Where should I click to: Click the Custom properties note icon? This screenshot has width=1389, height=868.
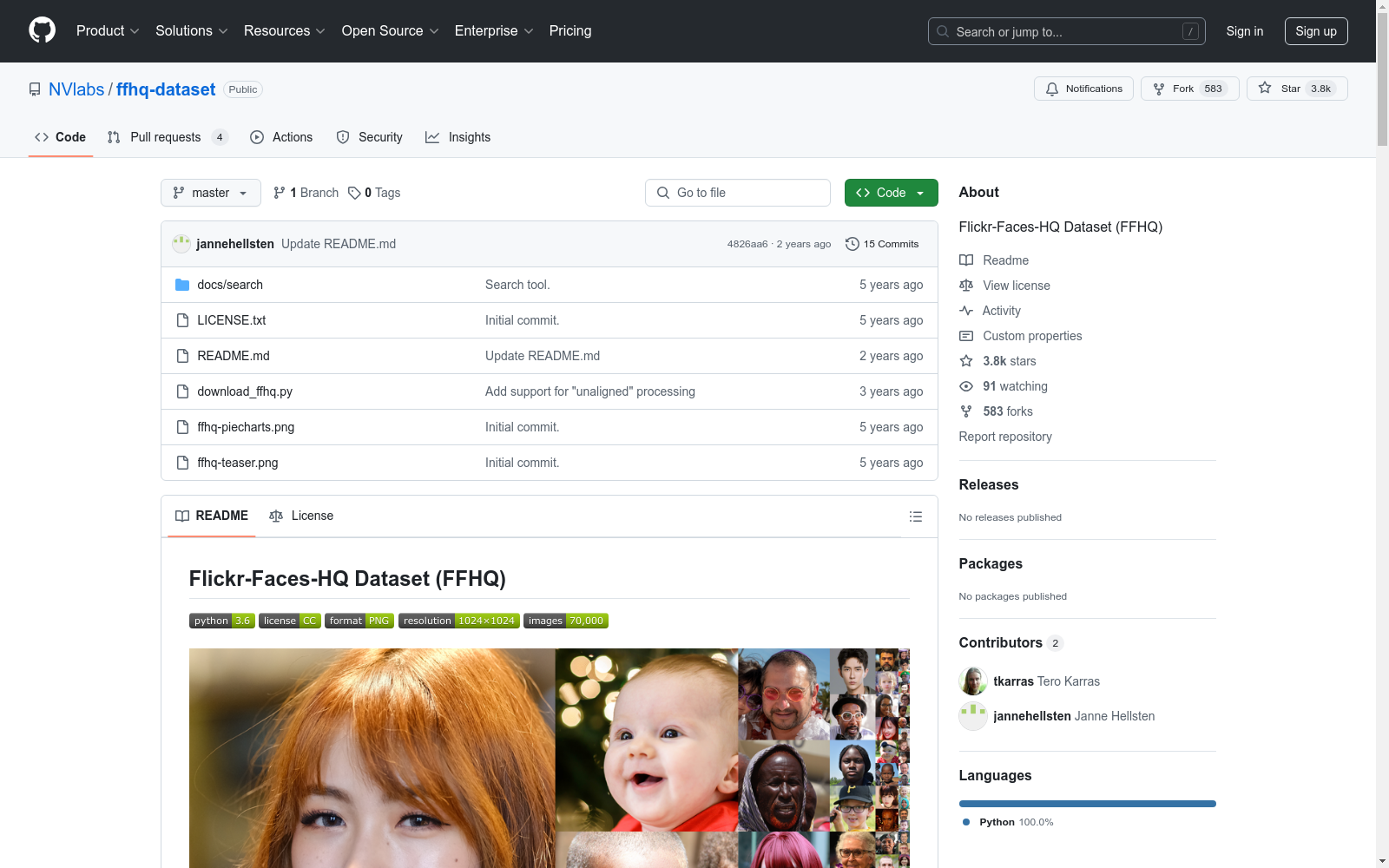click(x=966, y=336)
